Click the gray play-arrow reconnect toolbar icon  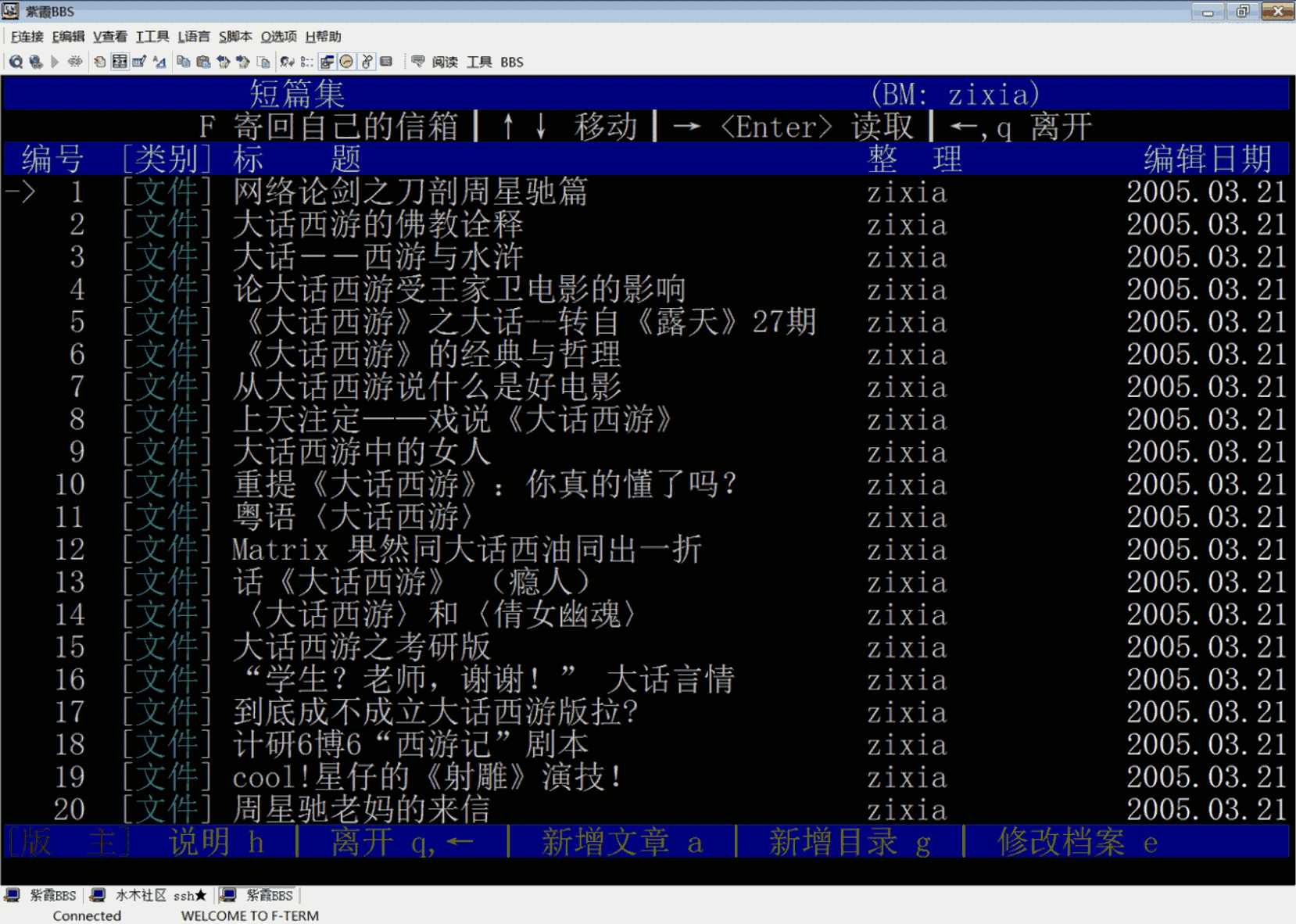(55, 62)
